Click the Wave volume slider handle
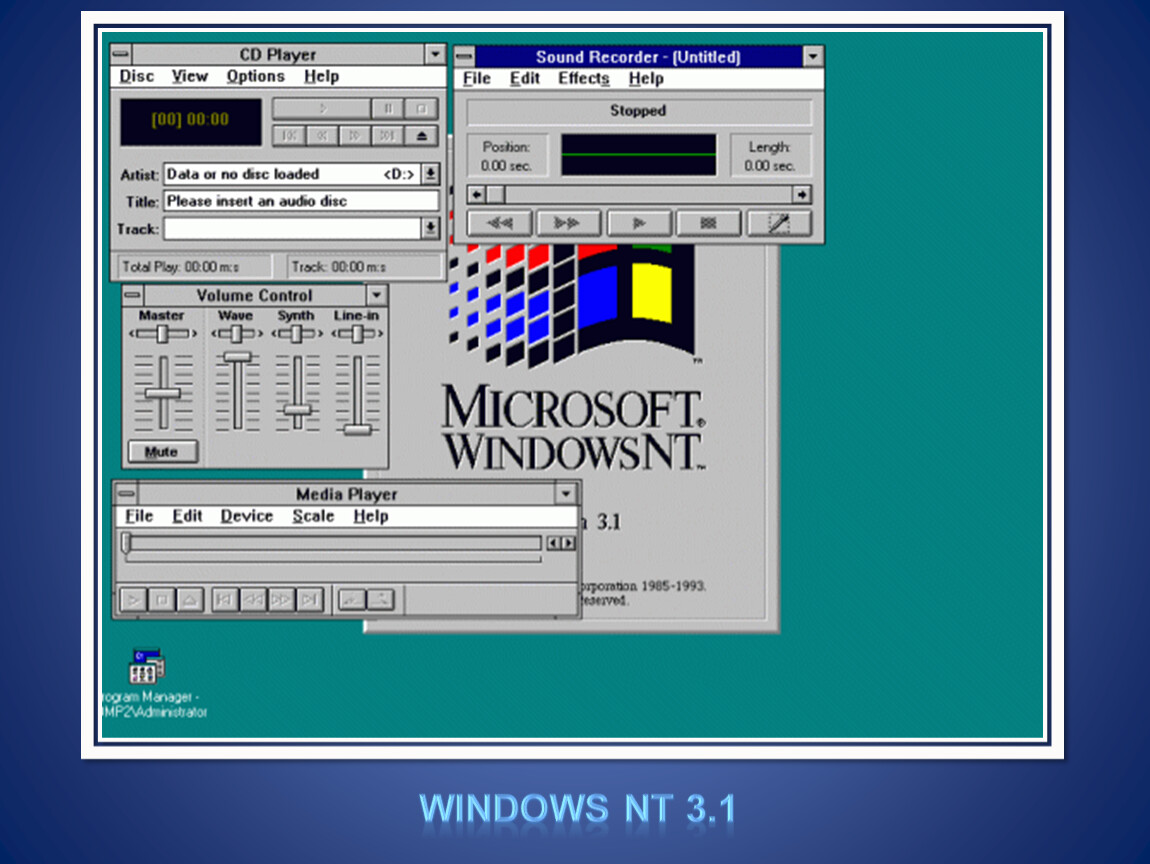The image size is (1150, 864). 237,357
